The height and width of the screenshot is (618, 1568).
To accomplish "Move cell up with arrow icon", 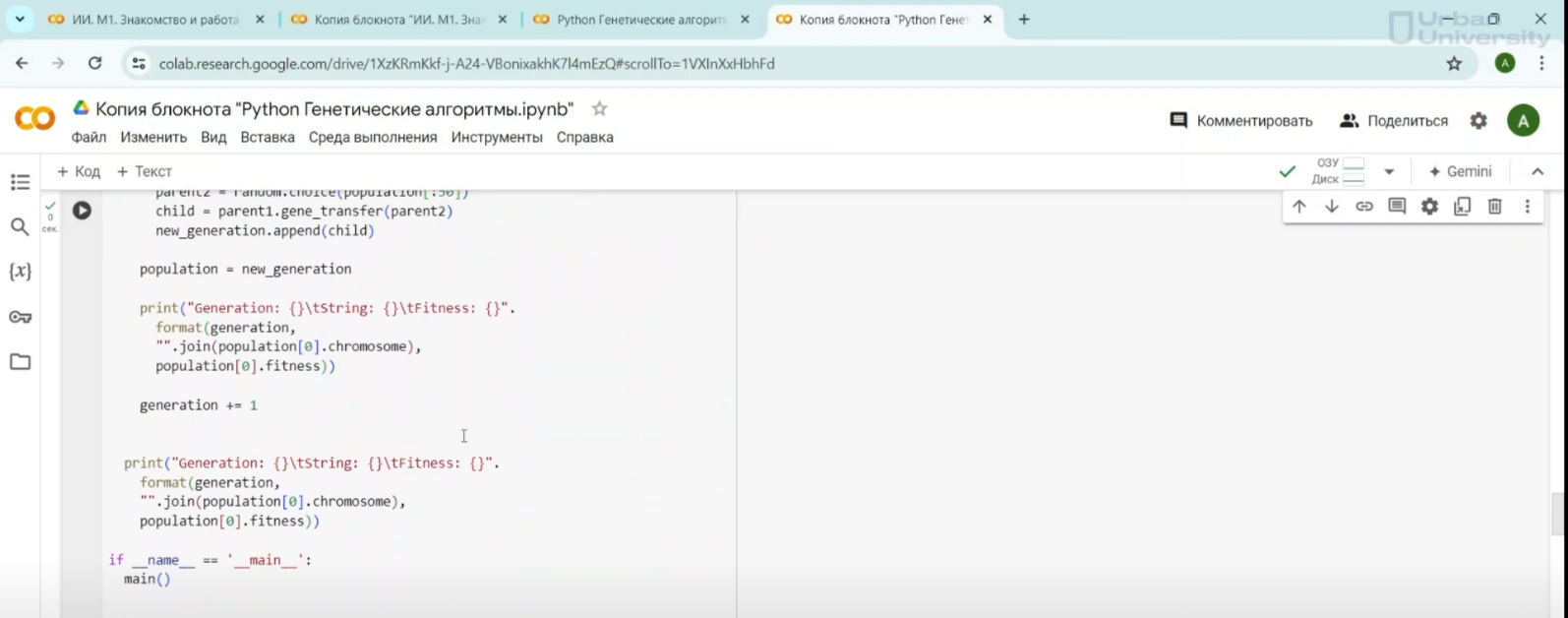I will pos(1298,207).
